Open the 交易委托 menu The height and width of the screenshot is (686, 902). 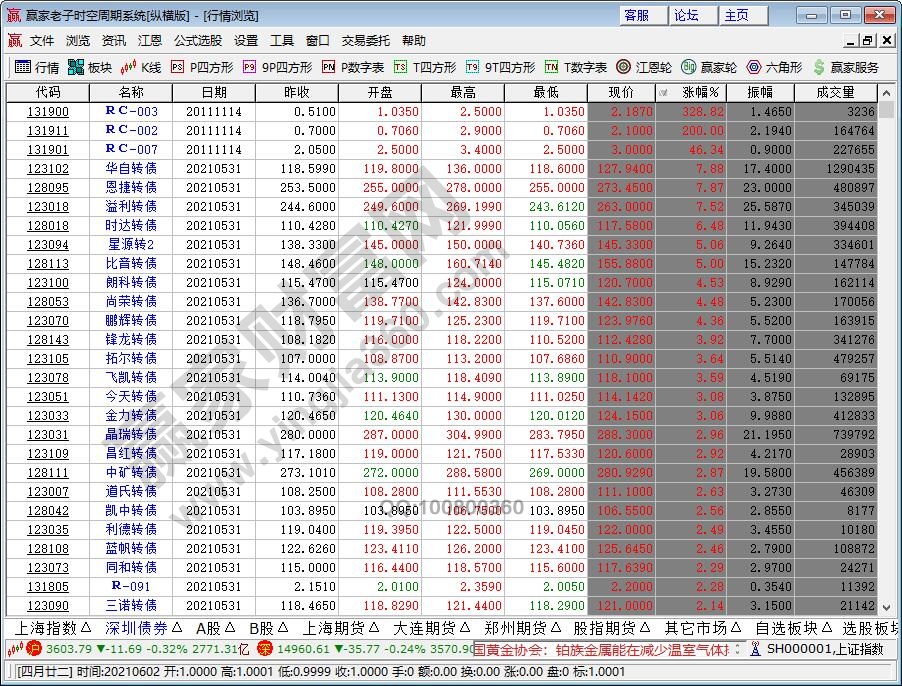coord(366,41)
